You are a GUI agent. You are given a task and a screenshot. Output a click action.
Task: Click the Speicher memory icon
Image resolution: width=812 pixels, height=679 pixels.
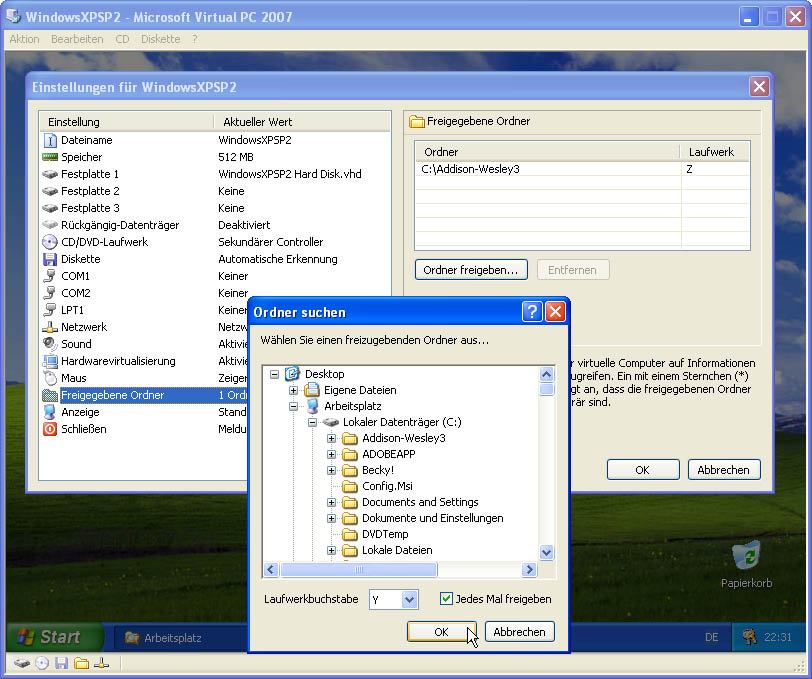pos(50,157)
